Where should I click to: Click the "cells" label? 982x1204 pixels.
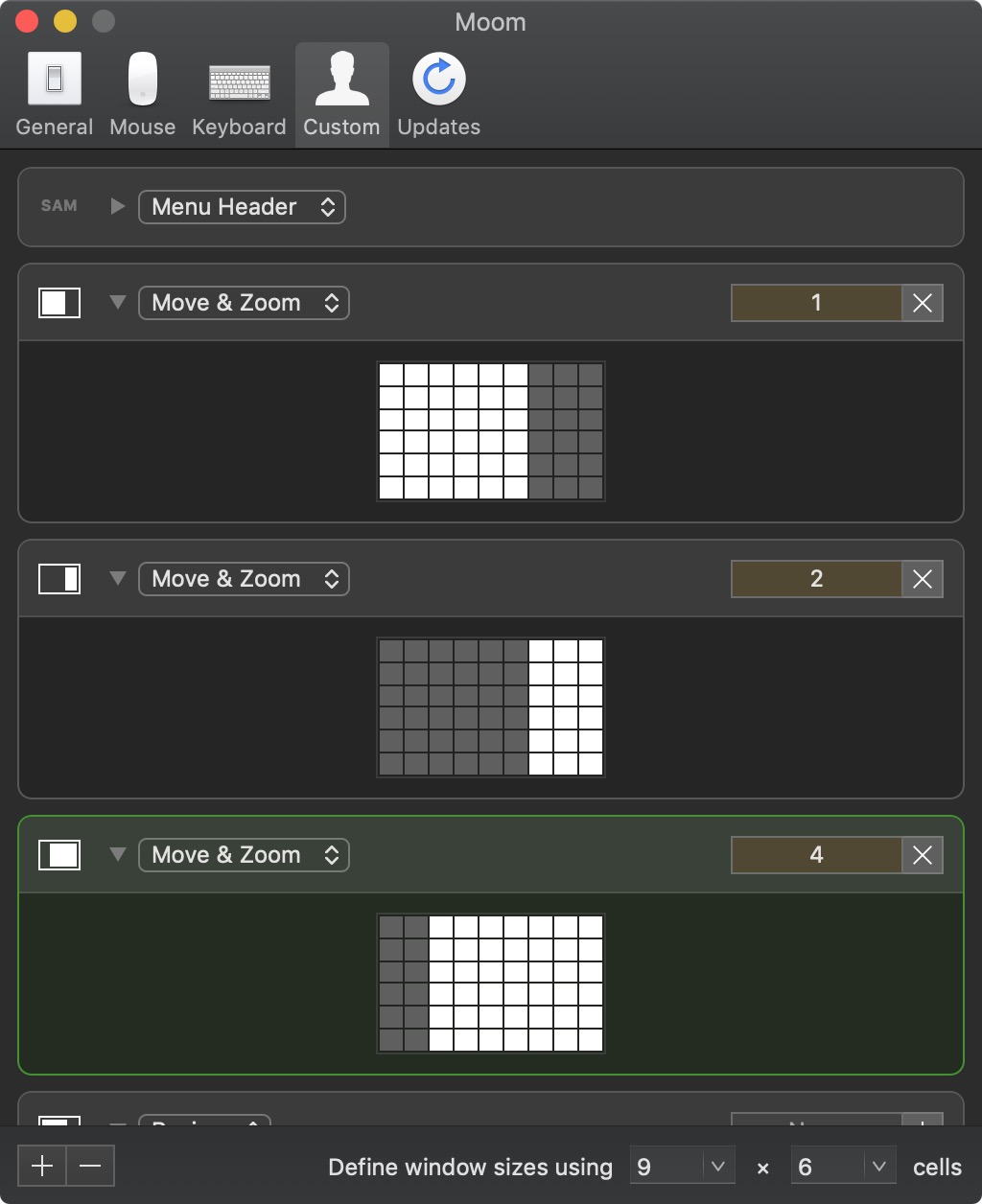coord(937,1168)
